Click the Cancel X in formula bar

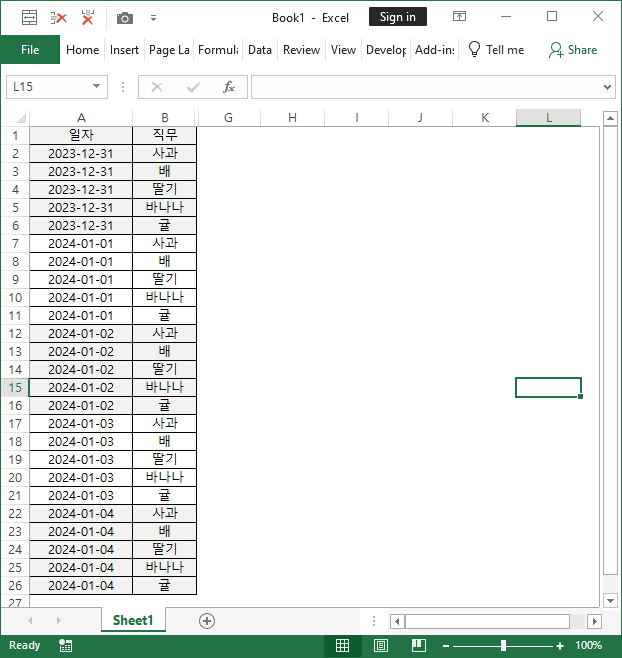(x=157, y=87)
